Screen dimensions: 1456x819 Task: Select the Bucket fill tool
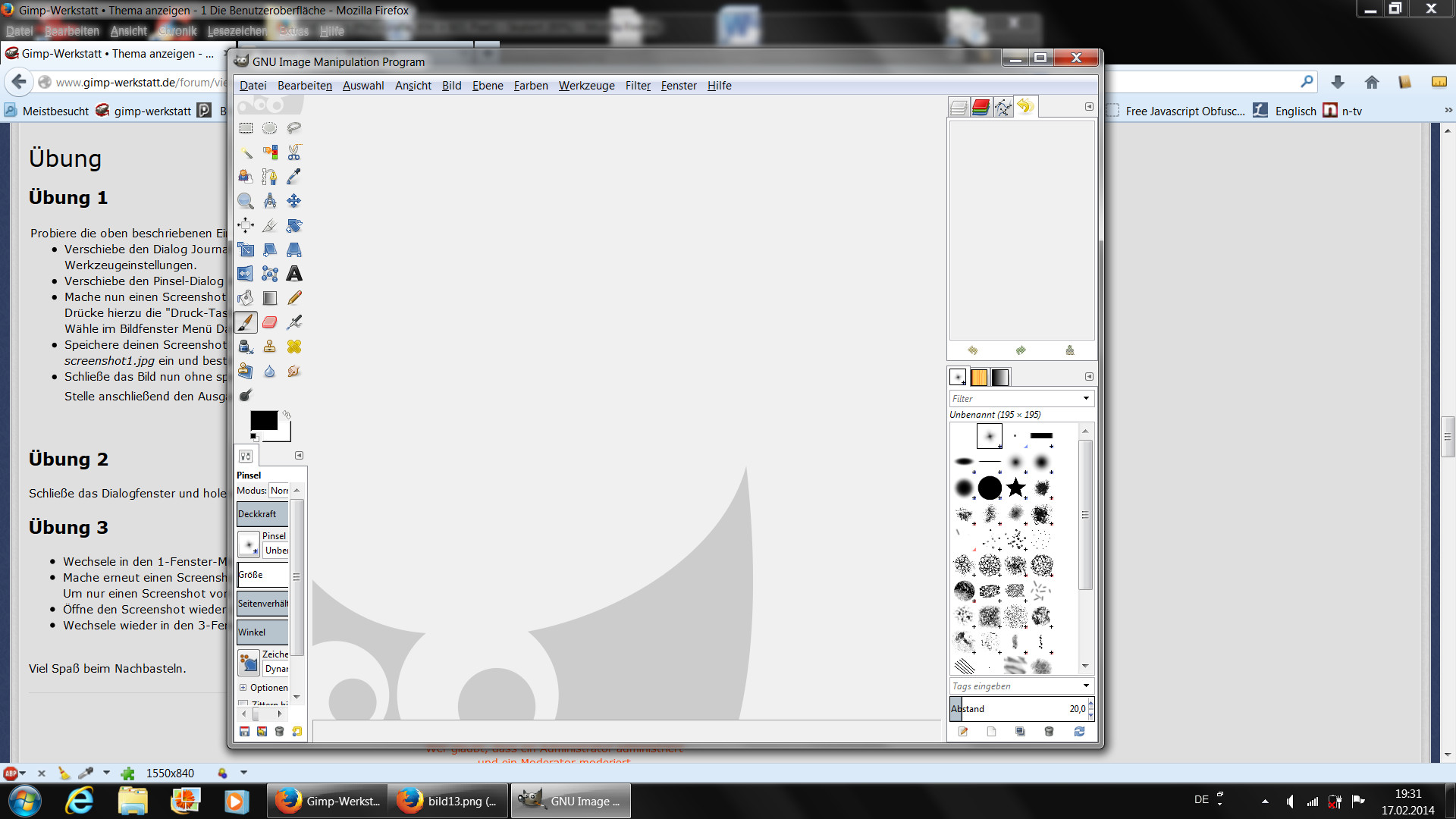(246, 298)
